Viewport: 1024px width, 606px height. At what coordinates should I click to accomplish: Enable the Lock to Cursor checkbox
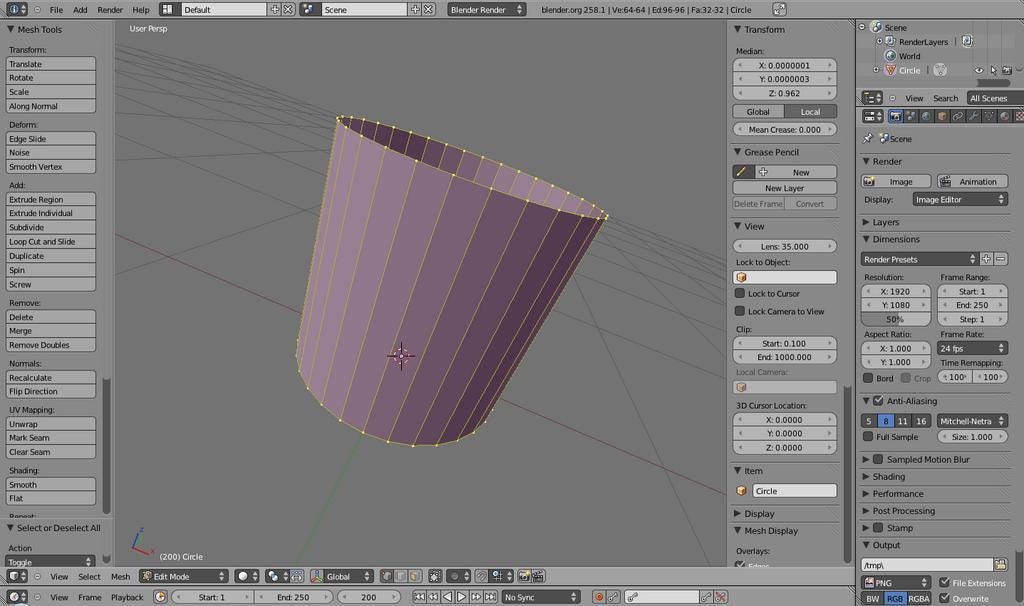(740, 293)
